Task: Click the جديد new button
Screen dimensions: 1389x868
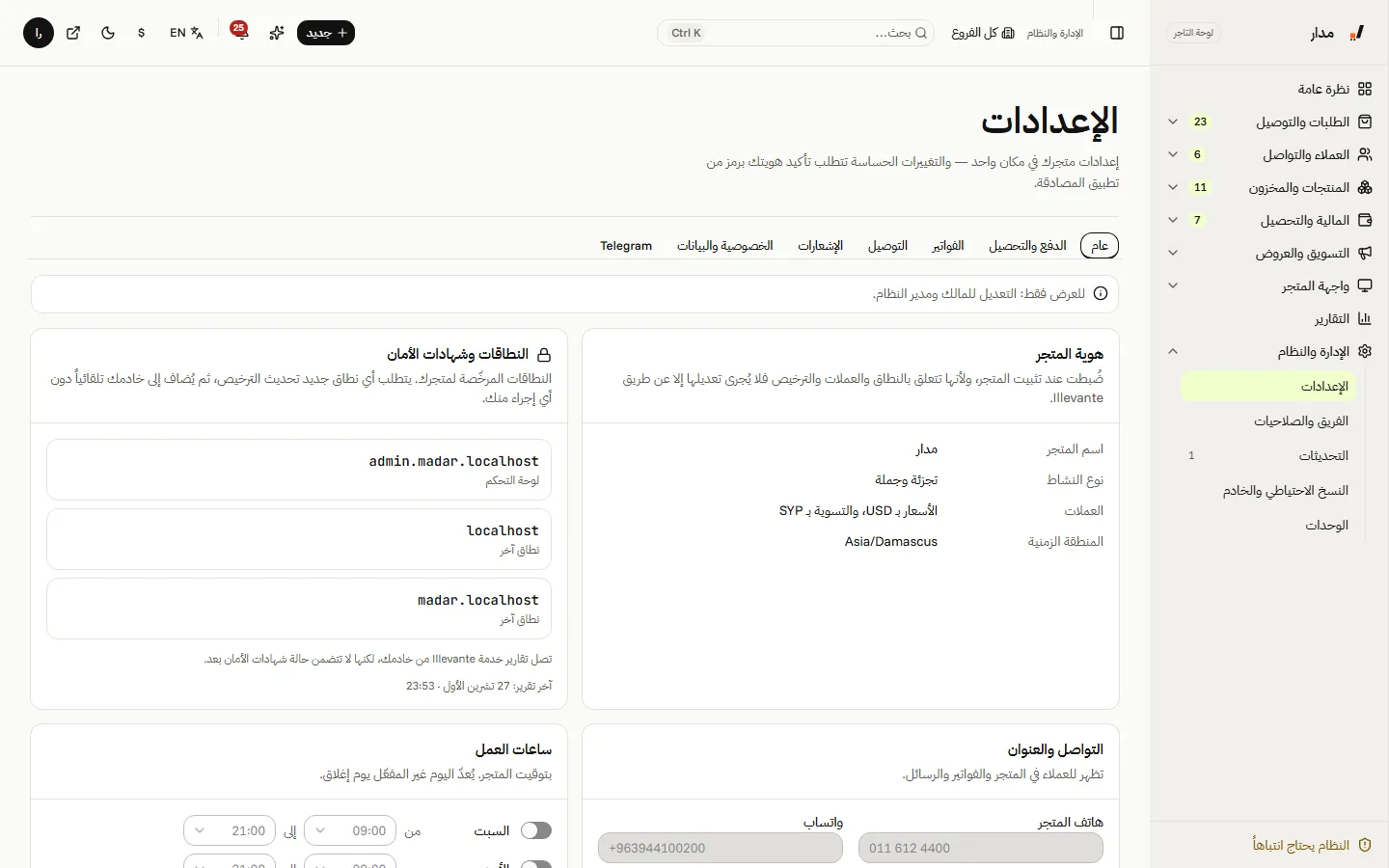Action: tap(326, 33)
